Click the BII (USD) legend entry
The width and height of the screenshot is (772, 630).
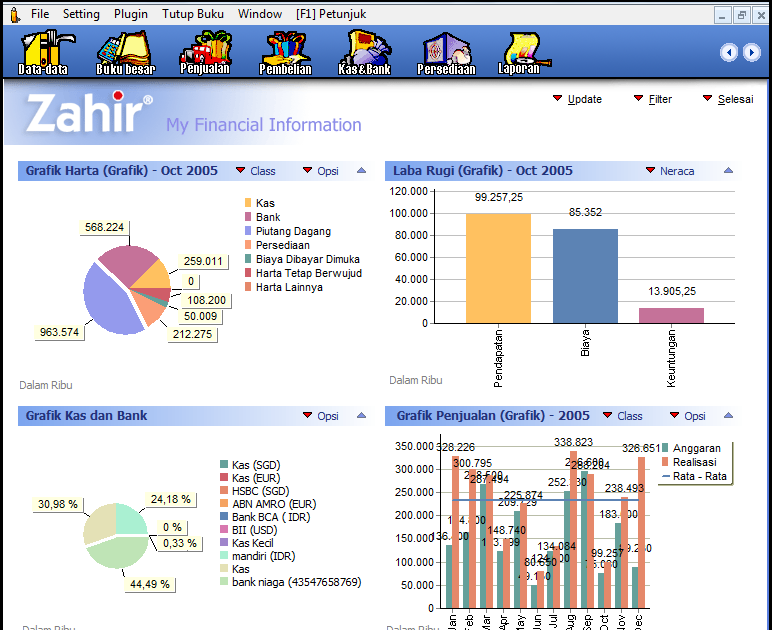point(248,530)
